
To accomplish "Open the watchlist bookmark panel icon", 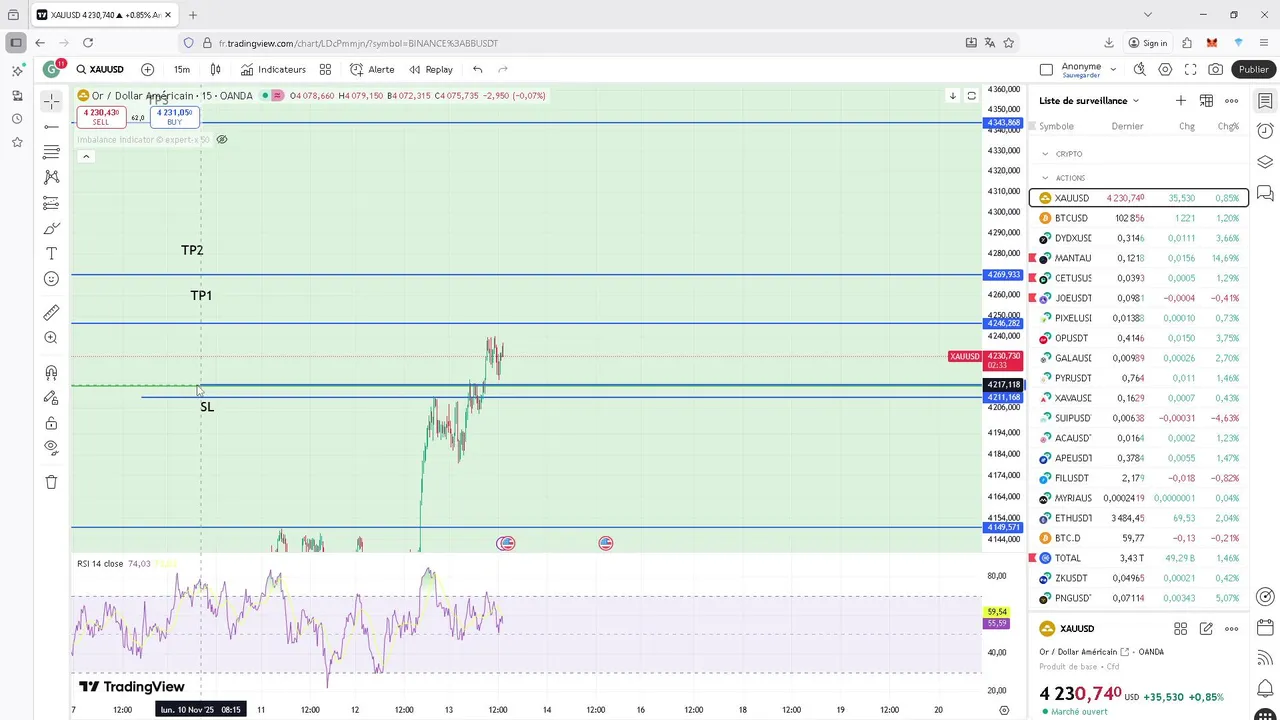I will click(x=1265, y=101).
